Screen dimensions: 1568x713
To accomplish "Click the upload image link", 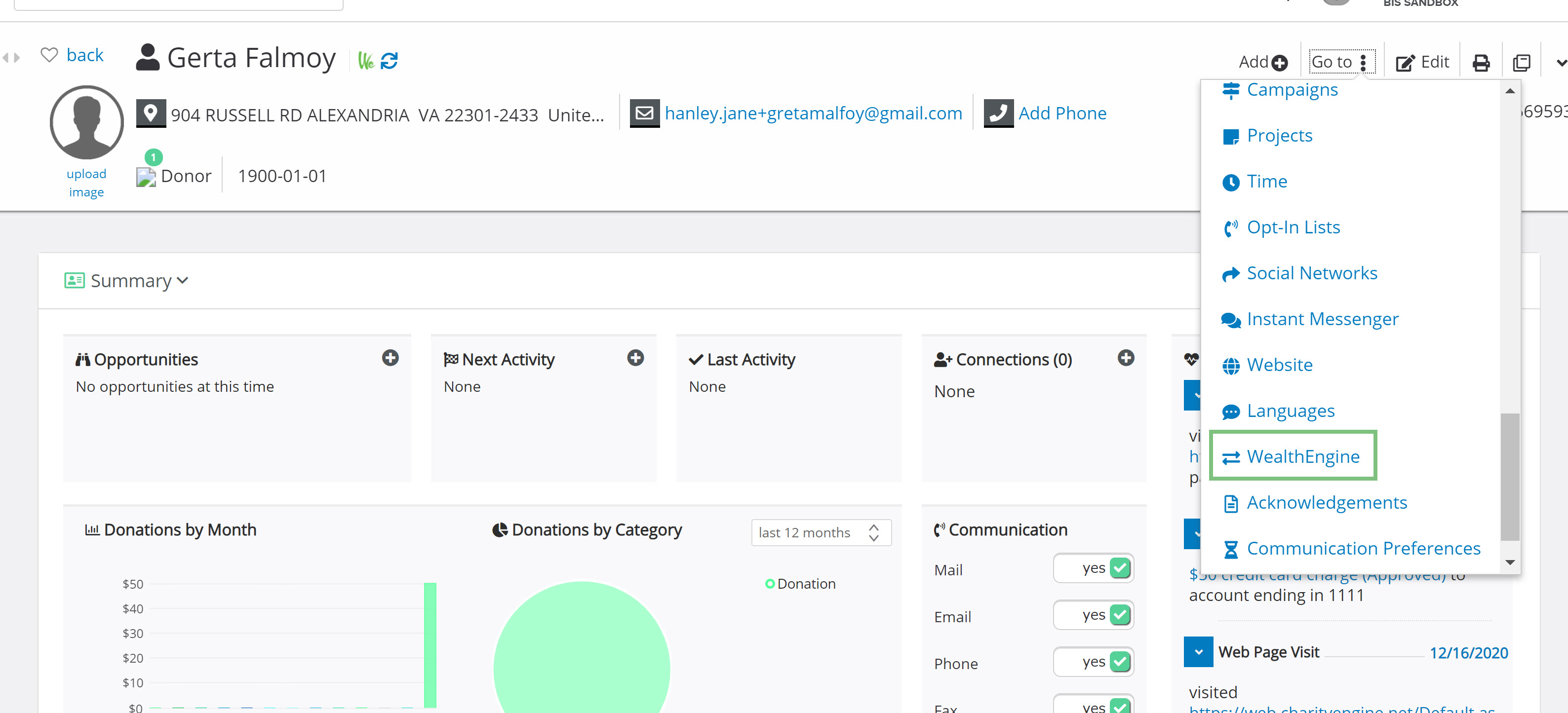I will (x=86, y=183).
